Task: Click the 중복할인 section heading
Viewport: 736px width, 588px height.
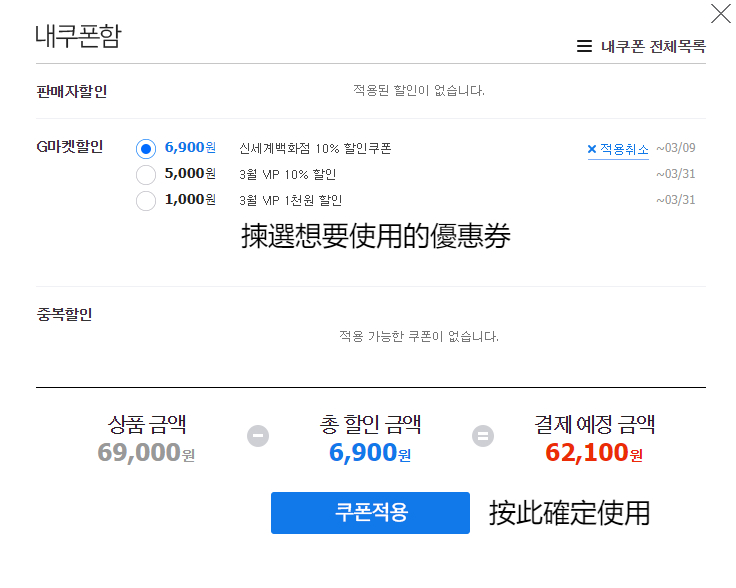Action: coord(64,314)
